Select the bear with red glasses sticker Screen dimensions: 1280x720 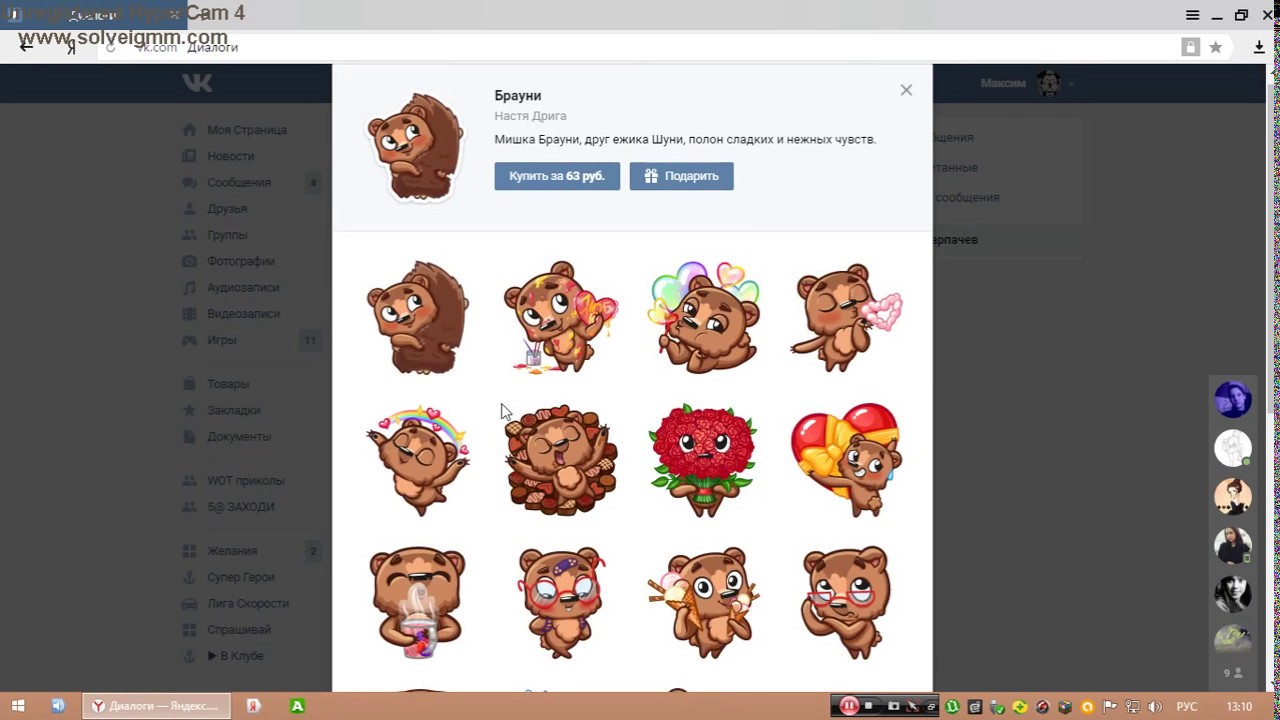(x=846, y=602)
